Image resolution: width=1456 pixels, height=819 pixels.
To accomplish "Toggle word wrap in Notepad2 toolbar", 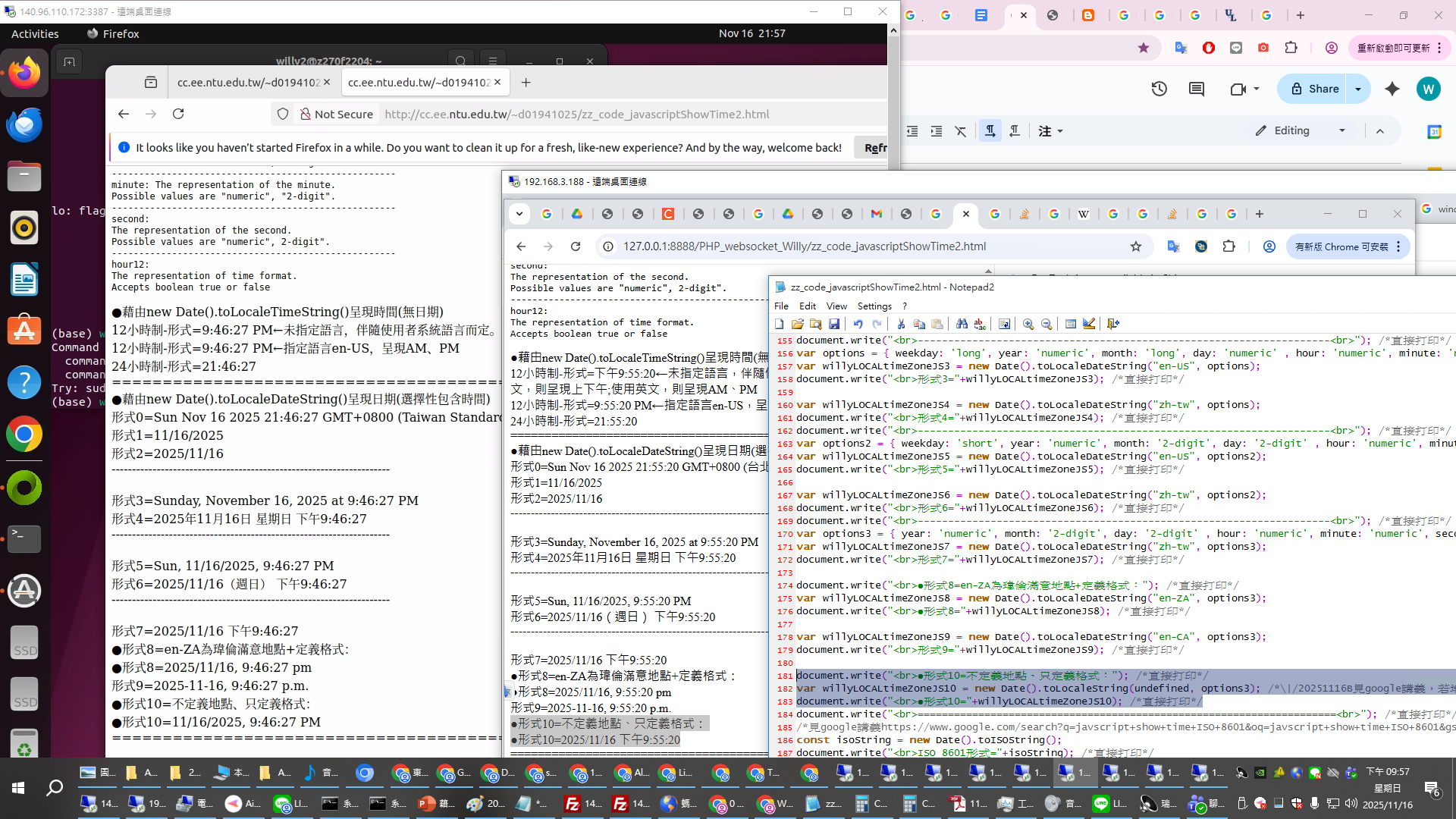I will pos(1004,324).
